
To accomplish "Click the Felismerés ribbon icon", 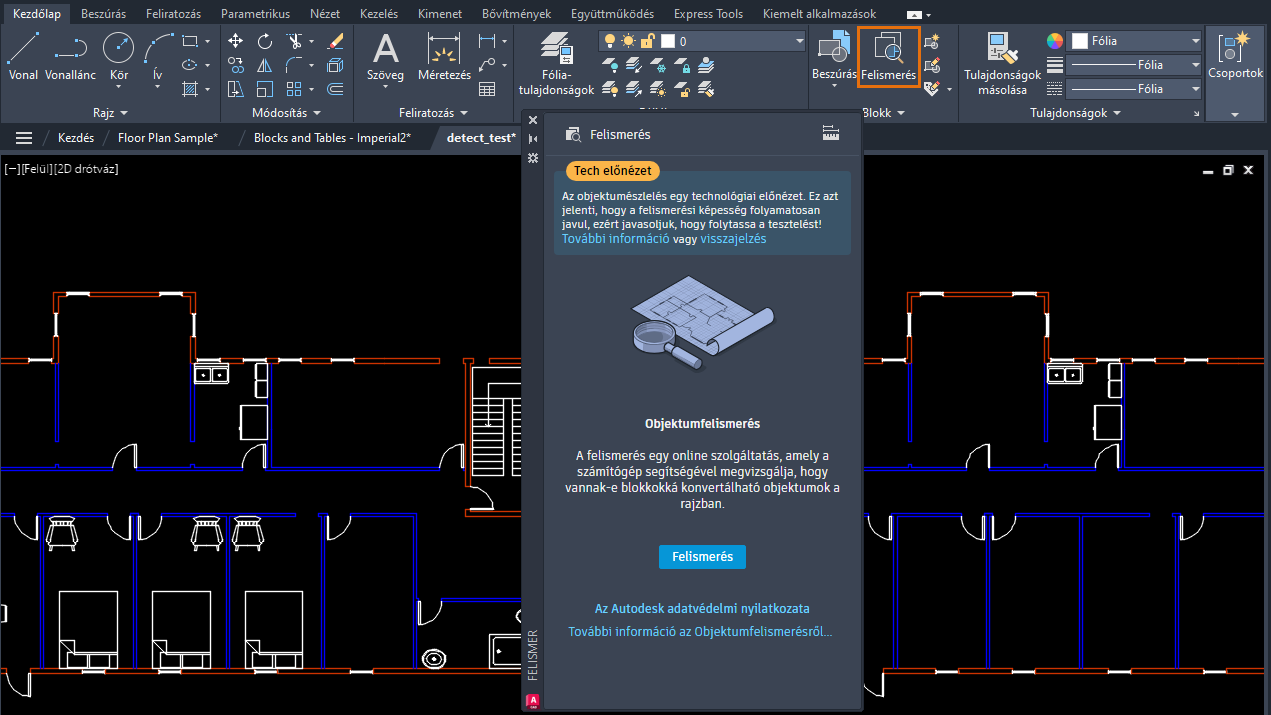I will 888,56.
